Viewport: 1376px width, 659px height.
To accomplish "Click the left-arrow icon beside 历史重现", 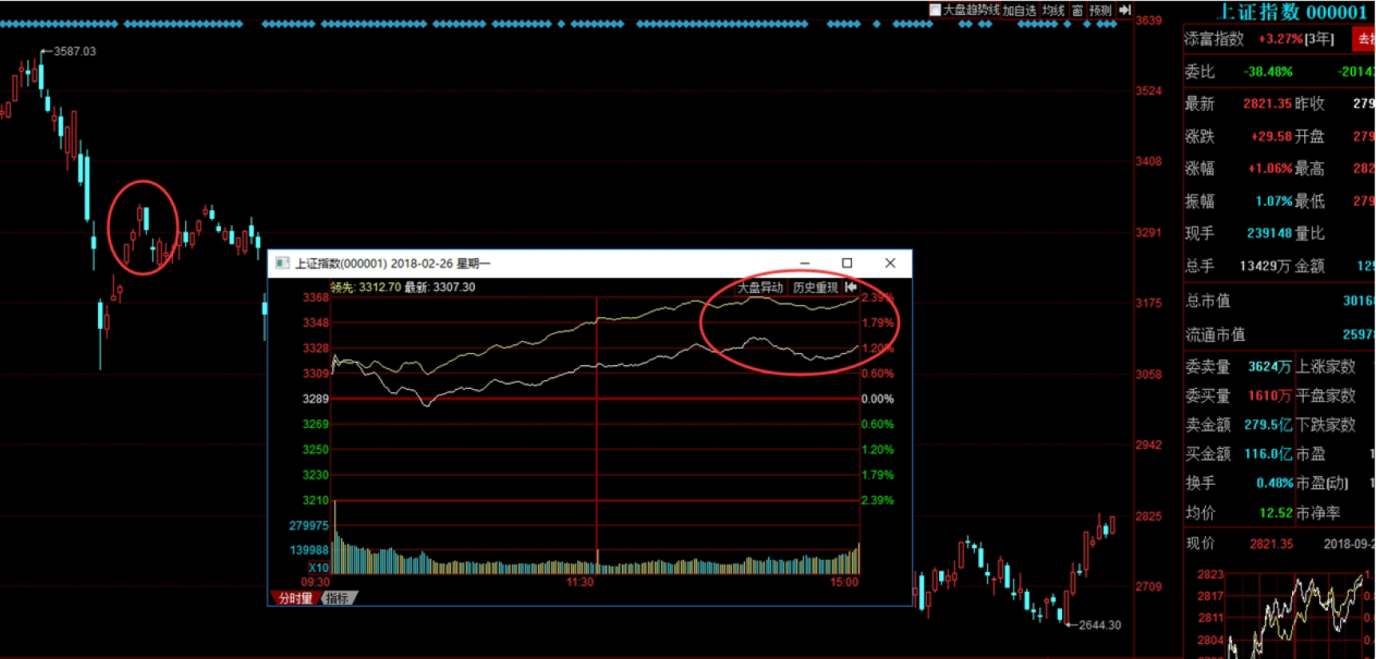I will pyautogui.click(x=851, y=288).
